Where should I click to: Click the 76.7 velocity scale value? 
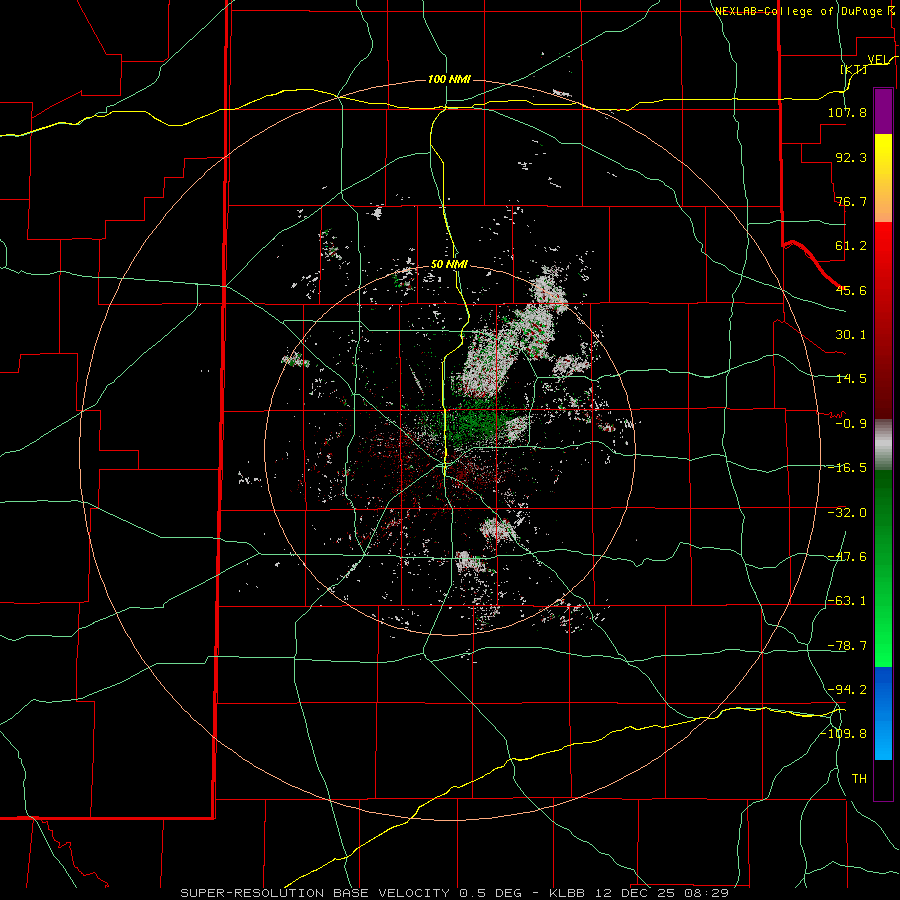coord(851,201)
